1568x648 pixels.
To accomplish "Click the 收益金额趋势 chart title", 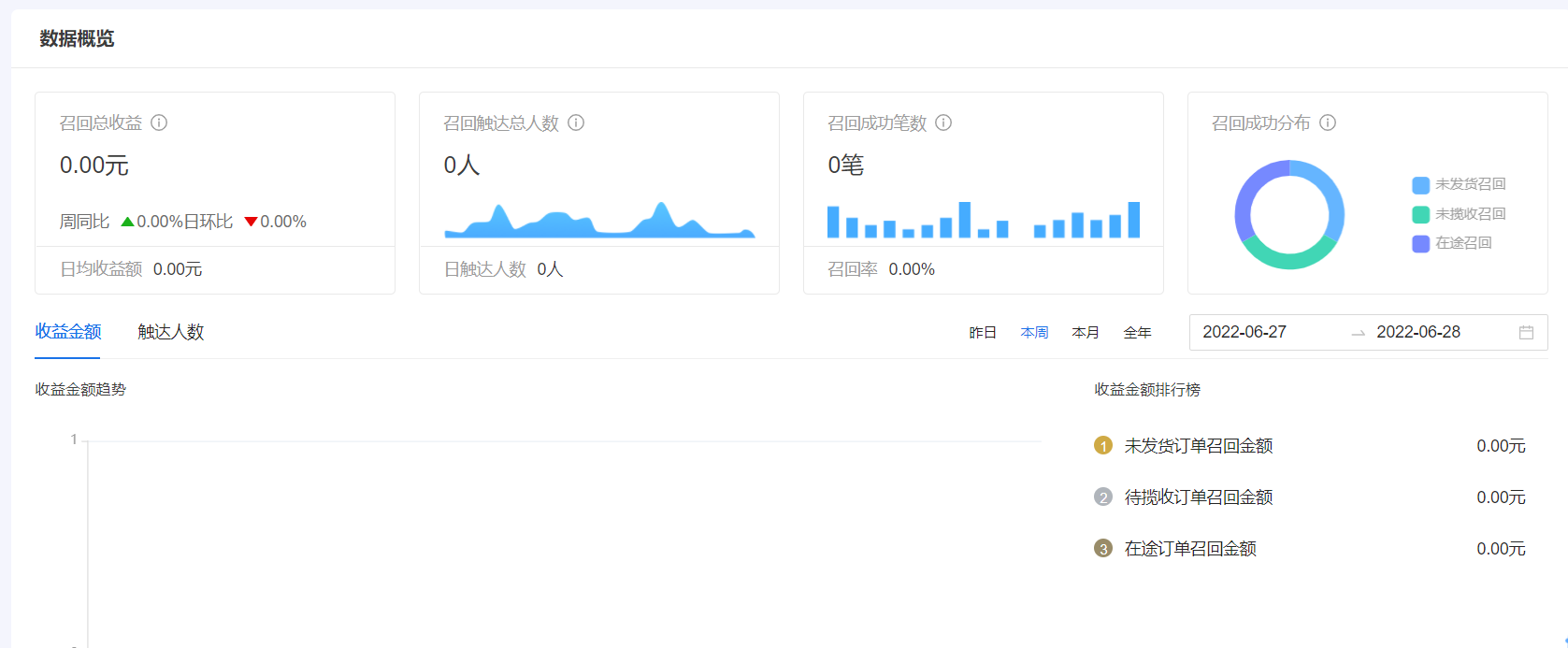I will 80,389.
